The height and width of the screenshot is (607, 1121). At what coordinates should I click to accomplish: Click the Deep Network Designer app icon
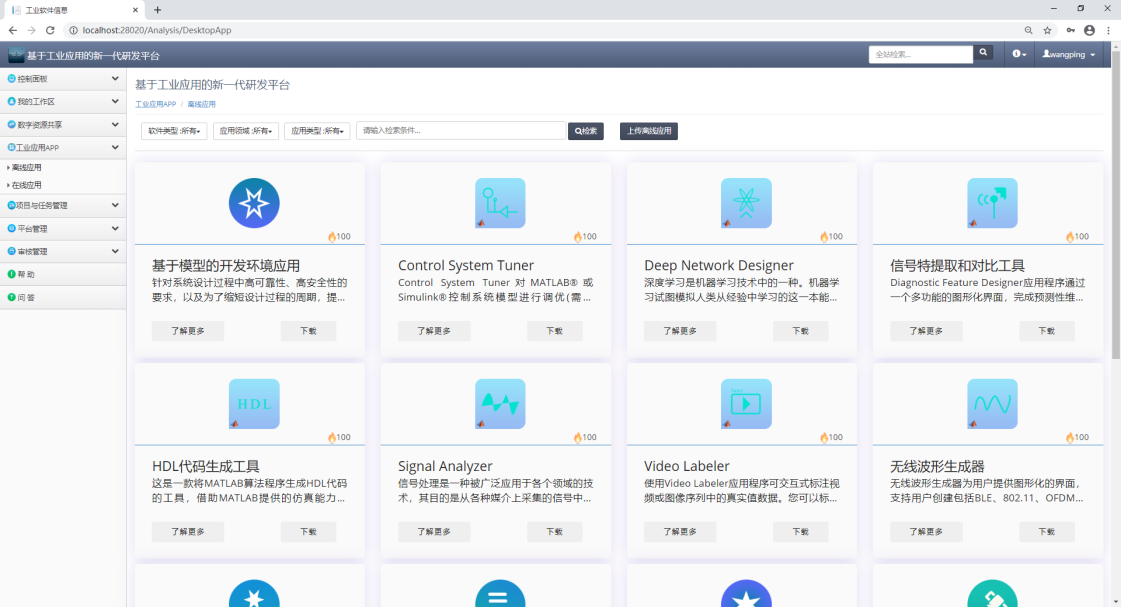(746, 203)
